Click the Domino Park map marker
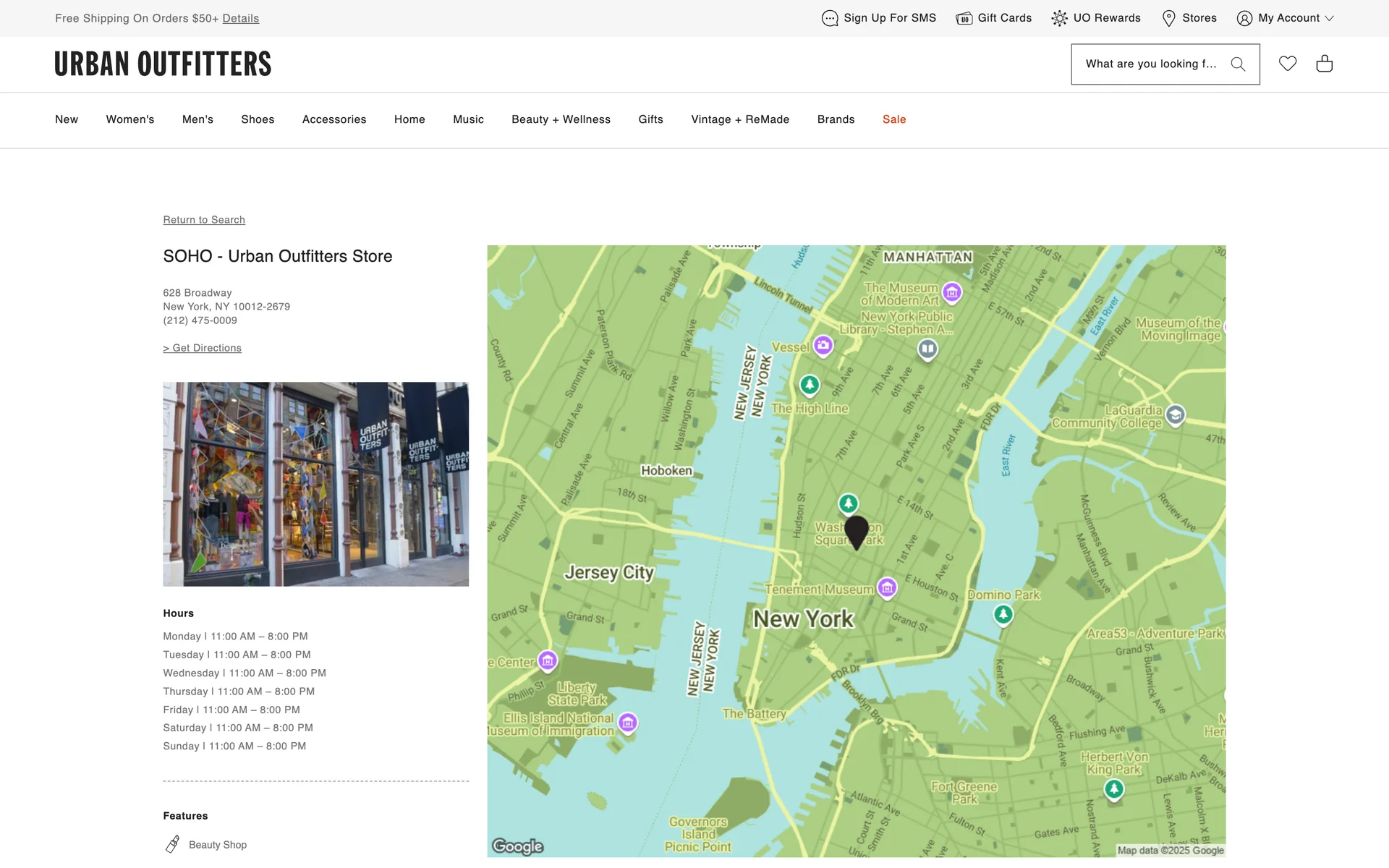The height and width of the screenshot is (868, 1389). [1003, 615]
